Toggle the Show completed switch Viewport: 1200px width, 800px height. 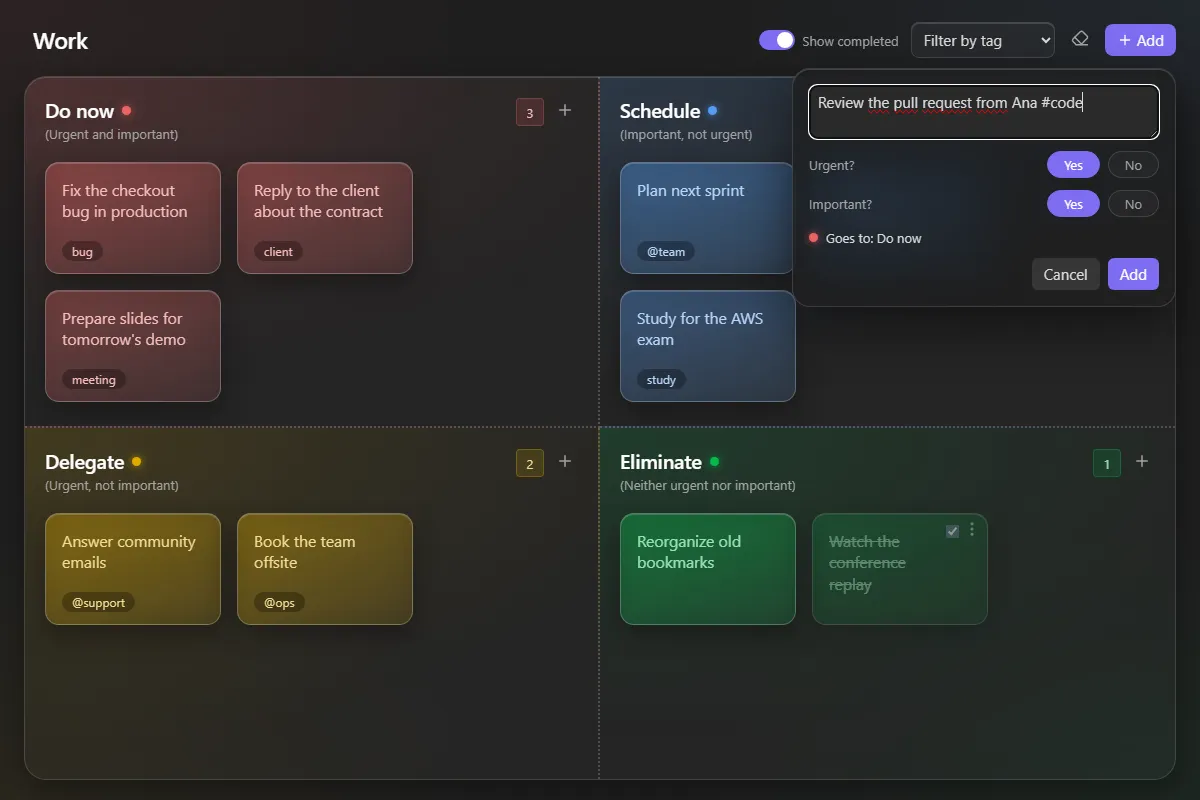click(x=777, y=40)
